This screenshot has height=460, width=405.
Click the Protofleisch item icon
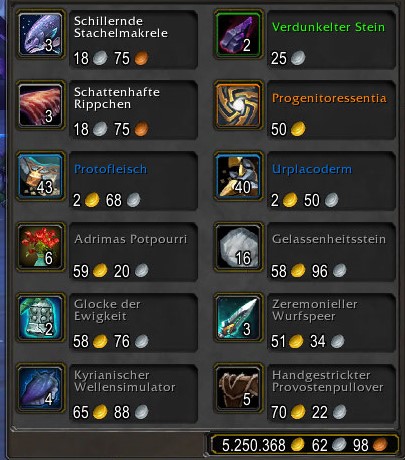(x=40, y=176)
